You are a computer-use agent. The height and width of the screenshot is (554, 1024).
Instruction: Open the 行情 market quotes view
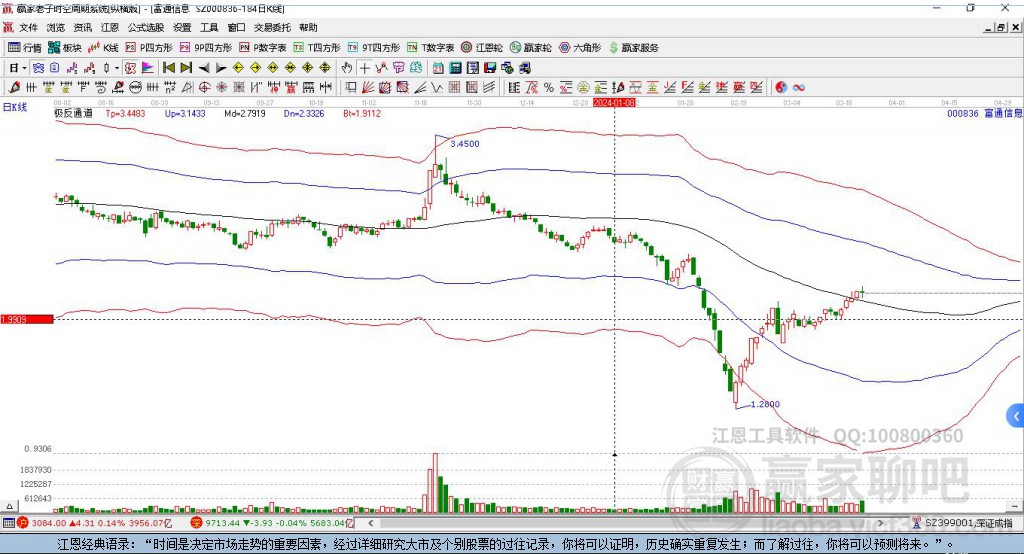pos(25,47)
